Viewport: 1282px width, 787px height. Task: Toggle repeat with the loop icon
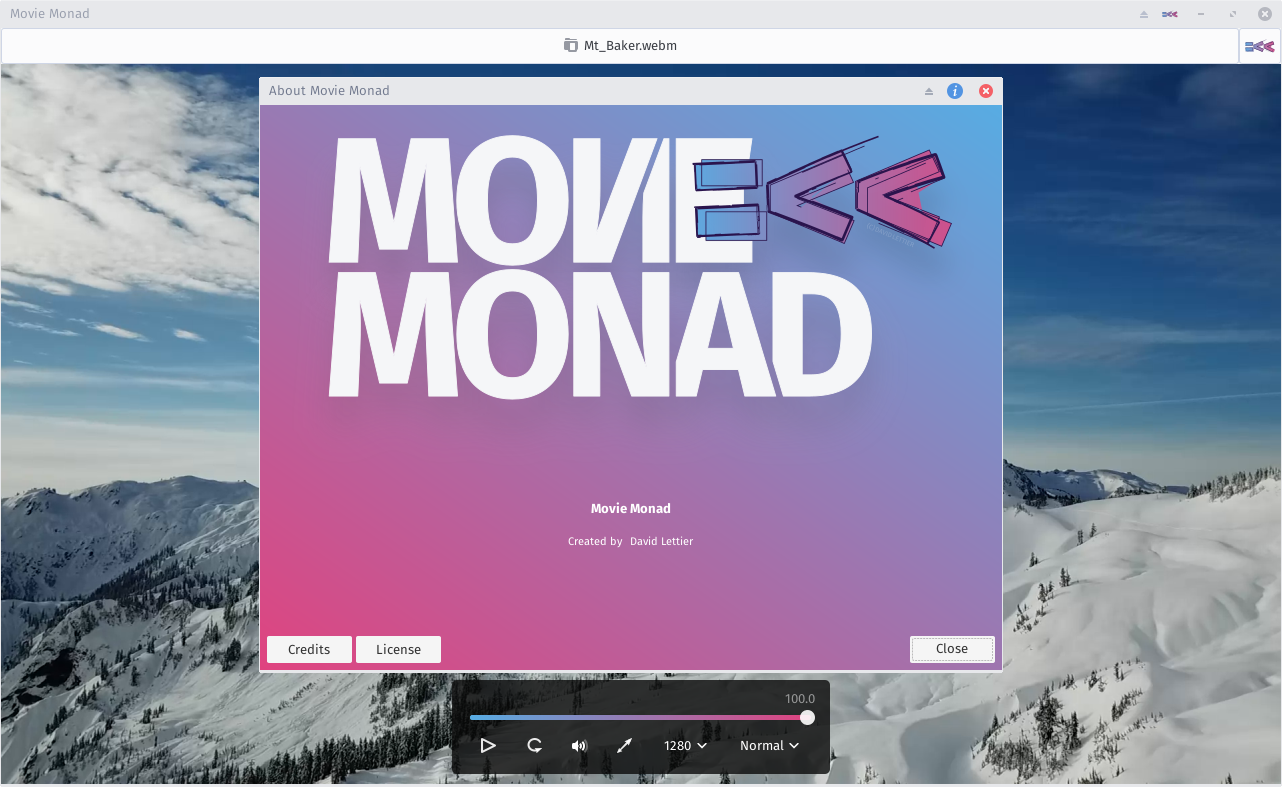click(x=535, y=745)
